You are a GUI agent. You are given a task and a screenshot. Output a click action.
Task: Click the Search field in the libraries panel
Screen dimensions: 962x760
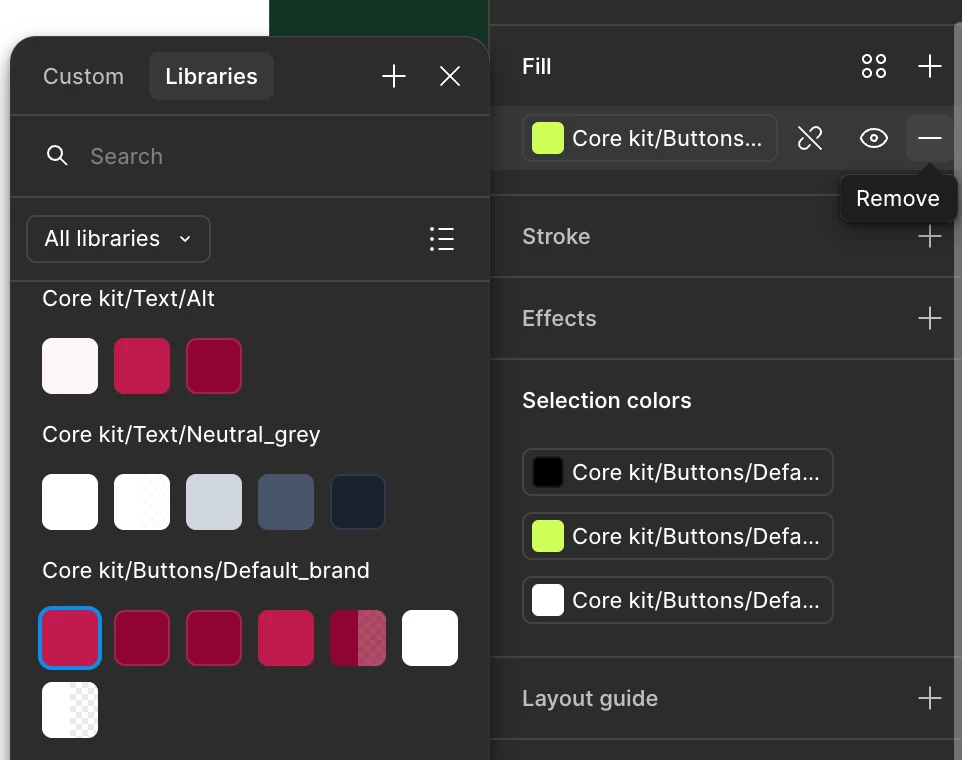click(250, 156)
